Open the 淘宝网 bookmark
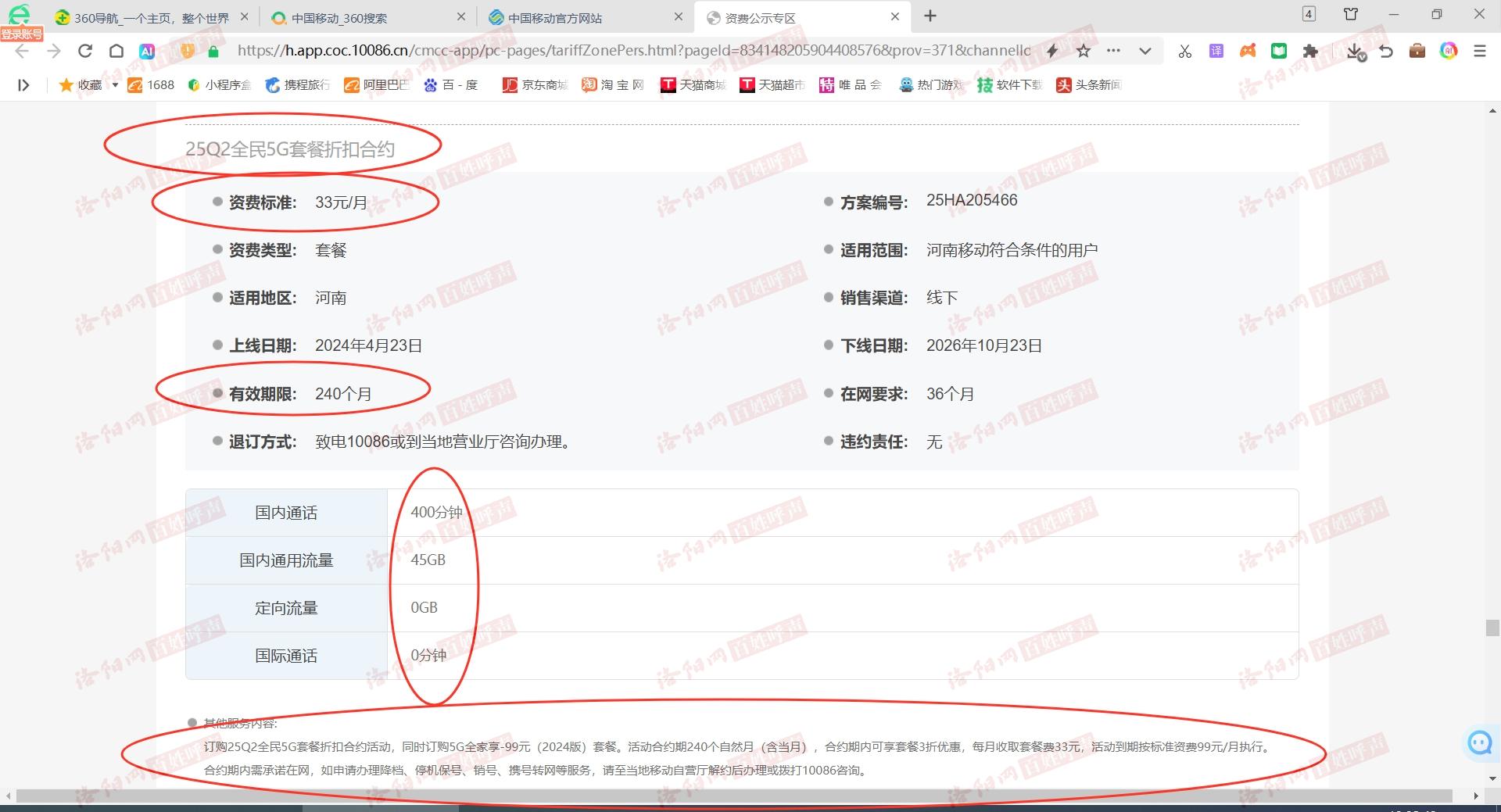This screenshot has height=812, width=1501. click(x=613, y=84)
